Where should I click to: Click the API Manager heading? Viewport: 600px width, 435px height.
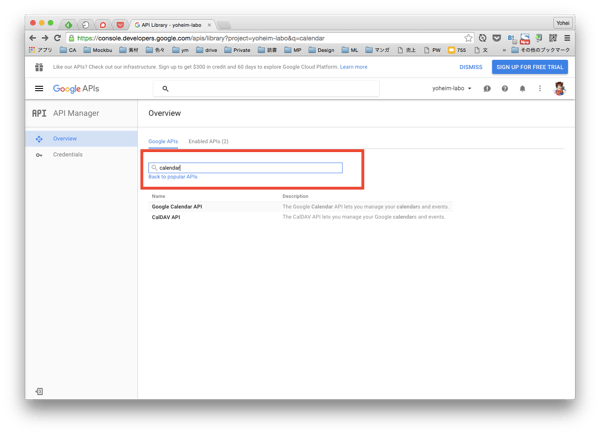[76, 113]
